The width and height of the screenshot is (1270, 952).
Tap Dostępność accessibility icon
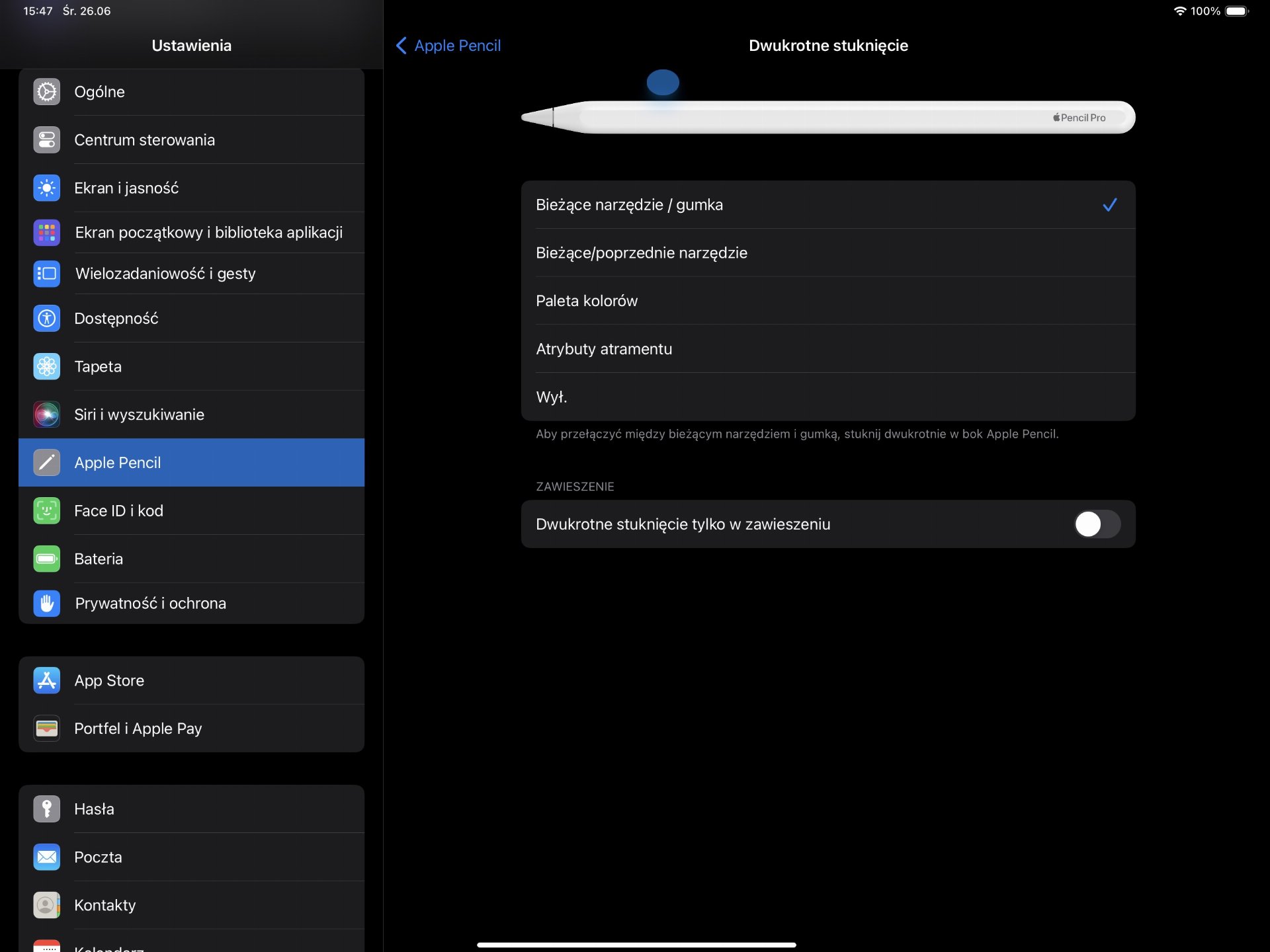pyautogui.click(x=46, y=318)
